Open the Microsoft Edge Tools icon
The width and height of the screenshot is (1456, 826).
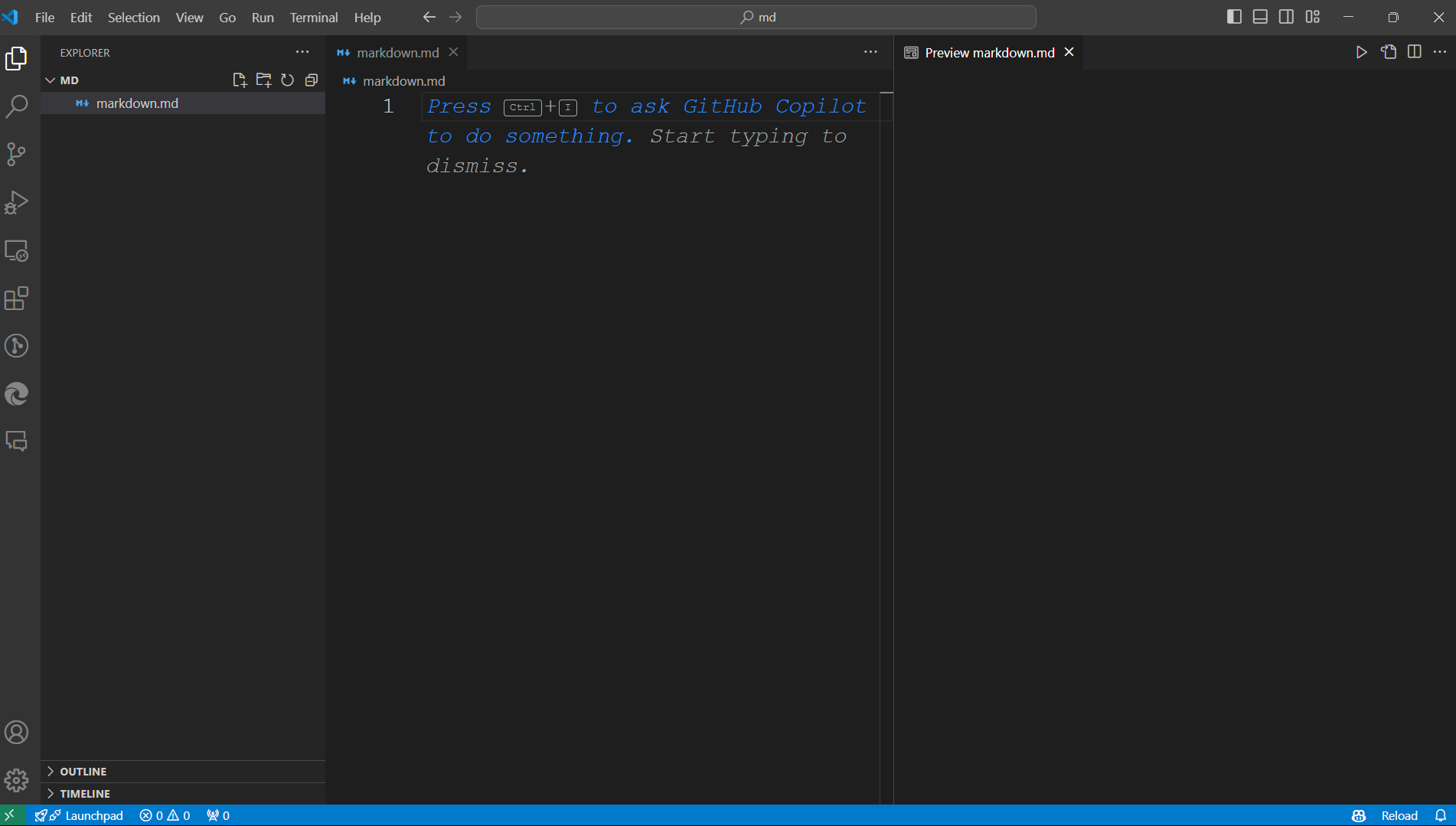pyautogui.click(x=17, y=394)
